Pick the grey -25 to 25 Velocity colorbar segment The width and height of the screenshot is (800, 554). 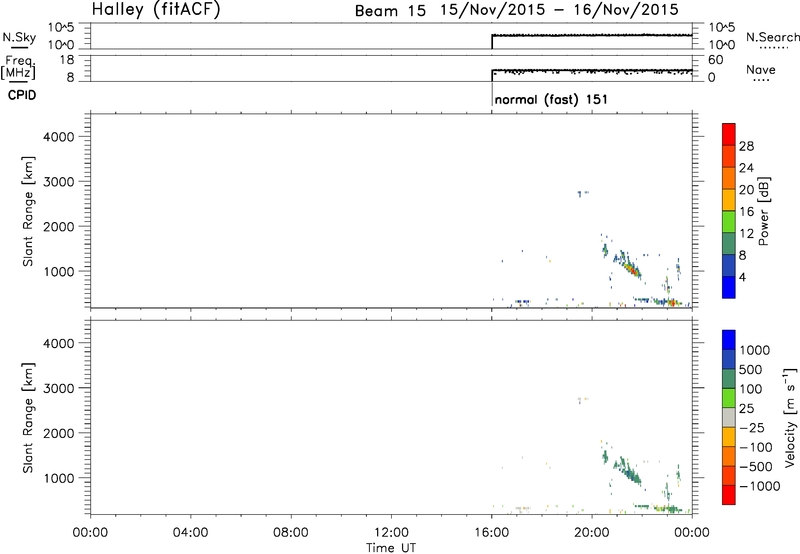pos(729,418)
